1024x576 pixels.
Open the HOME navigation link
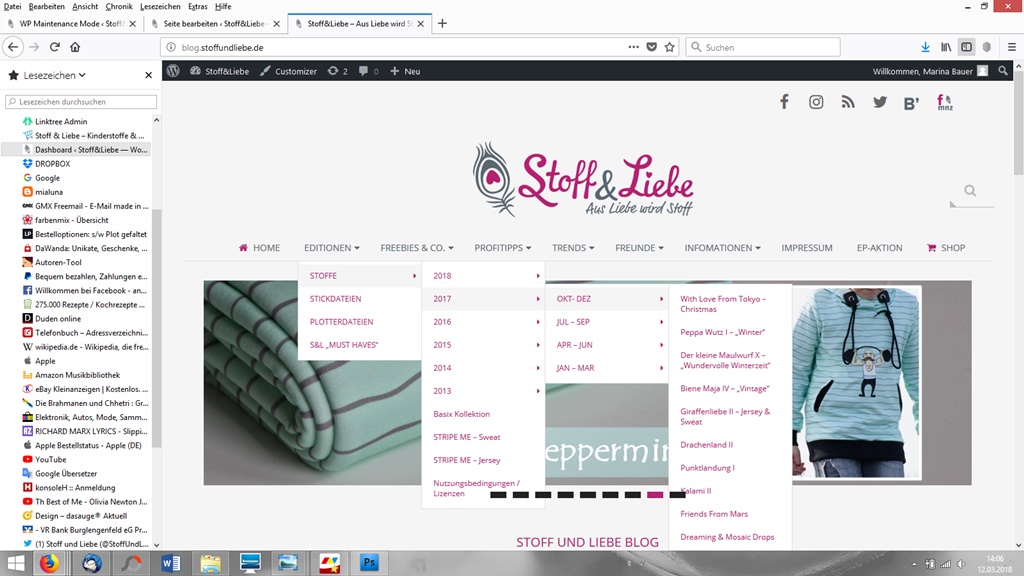pyautogui.click(x=259, y=248)
